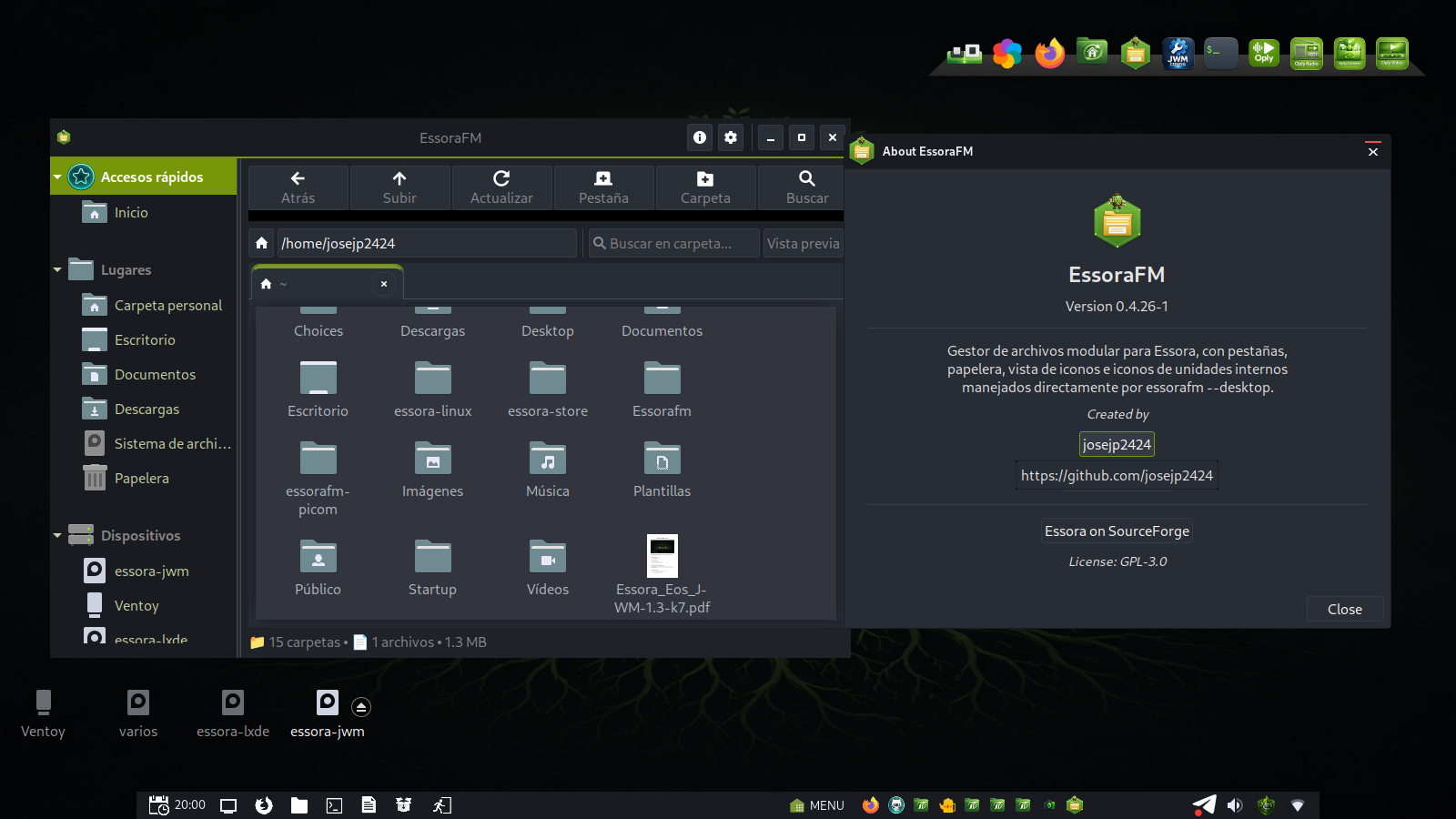This screenshot has height=819, width=1456.
Task: Collapse the Dispositivos section
Action: click(x=57, y=536)
